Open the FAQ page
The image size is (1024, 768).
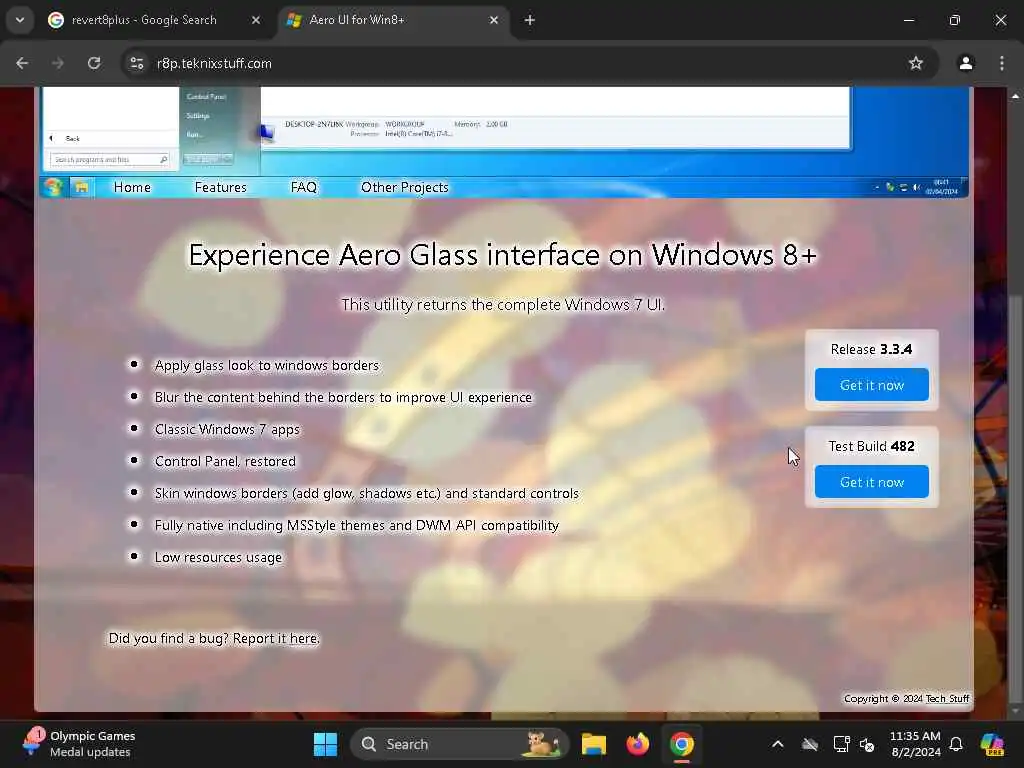pyautogui.click(x=304, y=187)
